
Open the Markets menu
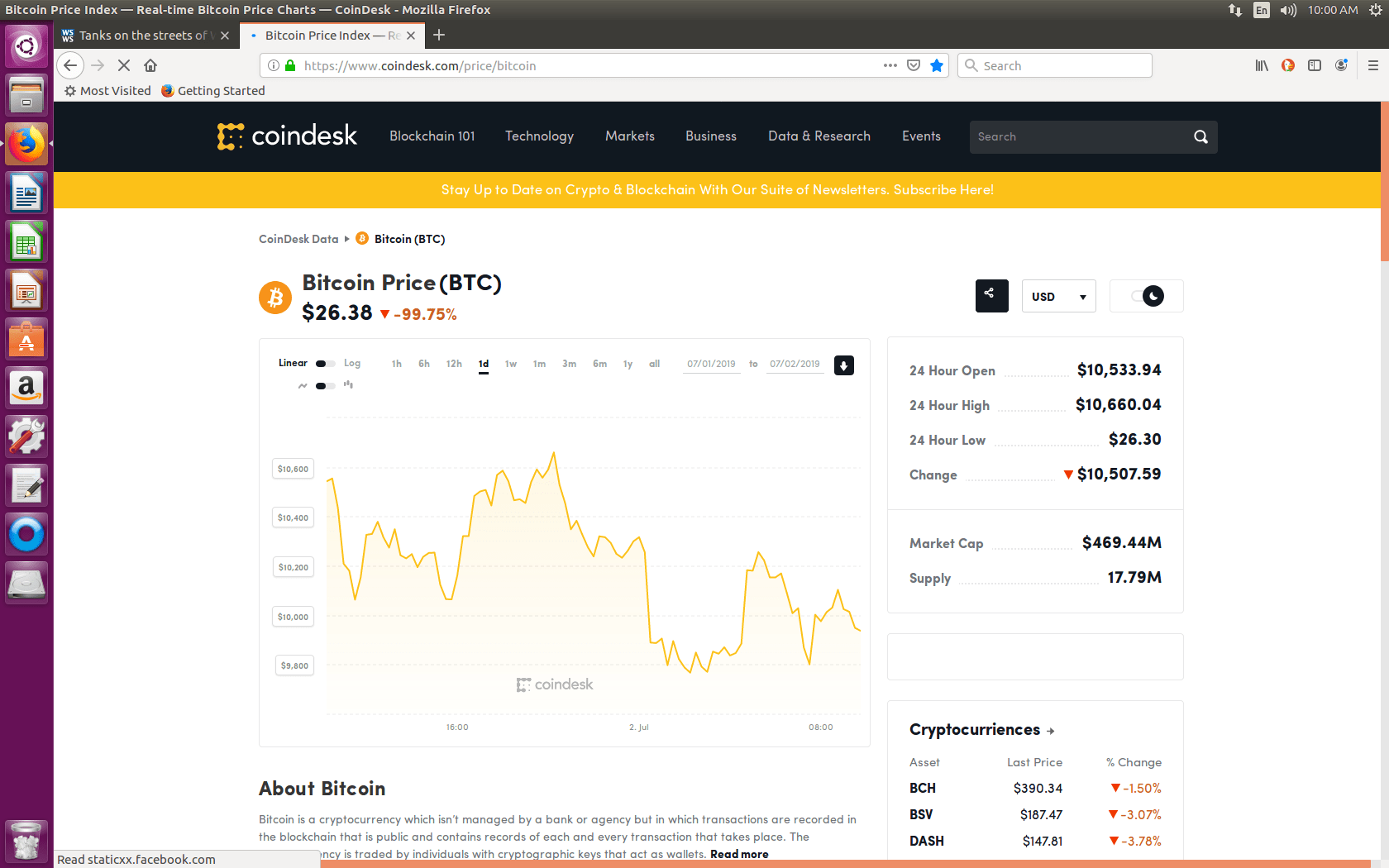click(630, 136)
